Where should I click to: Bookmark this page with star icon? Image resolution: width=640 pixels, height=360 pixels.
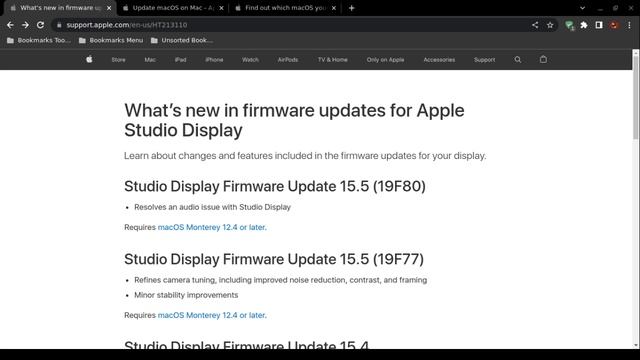click(550, 25)
